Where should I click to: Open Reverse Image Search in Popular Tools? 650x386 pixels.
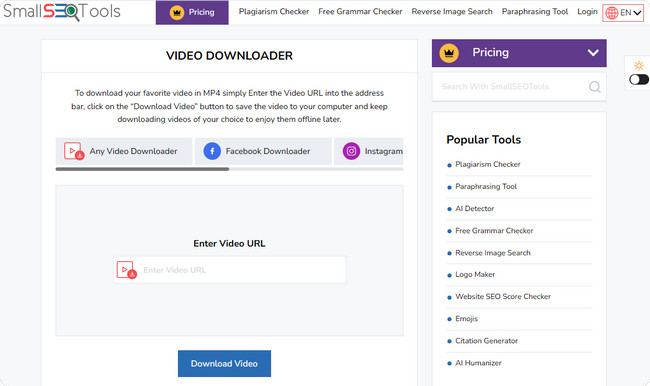493,253
